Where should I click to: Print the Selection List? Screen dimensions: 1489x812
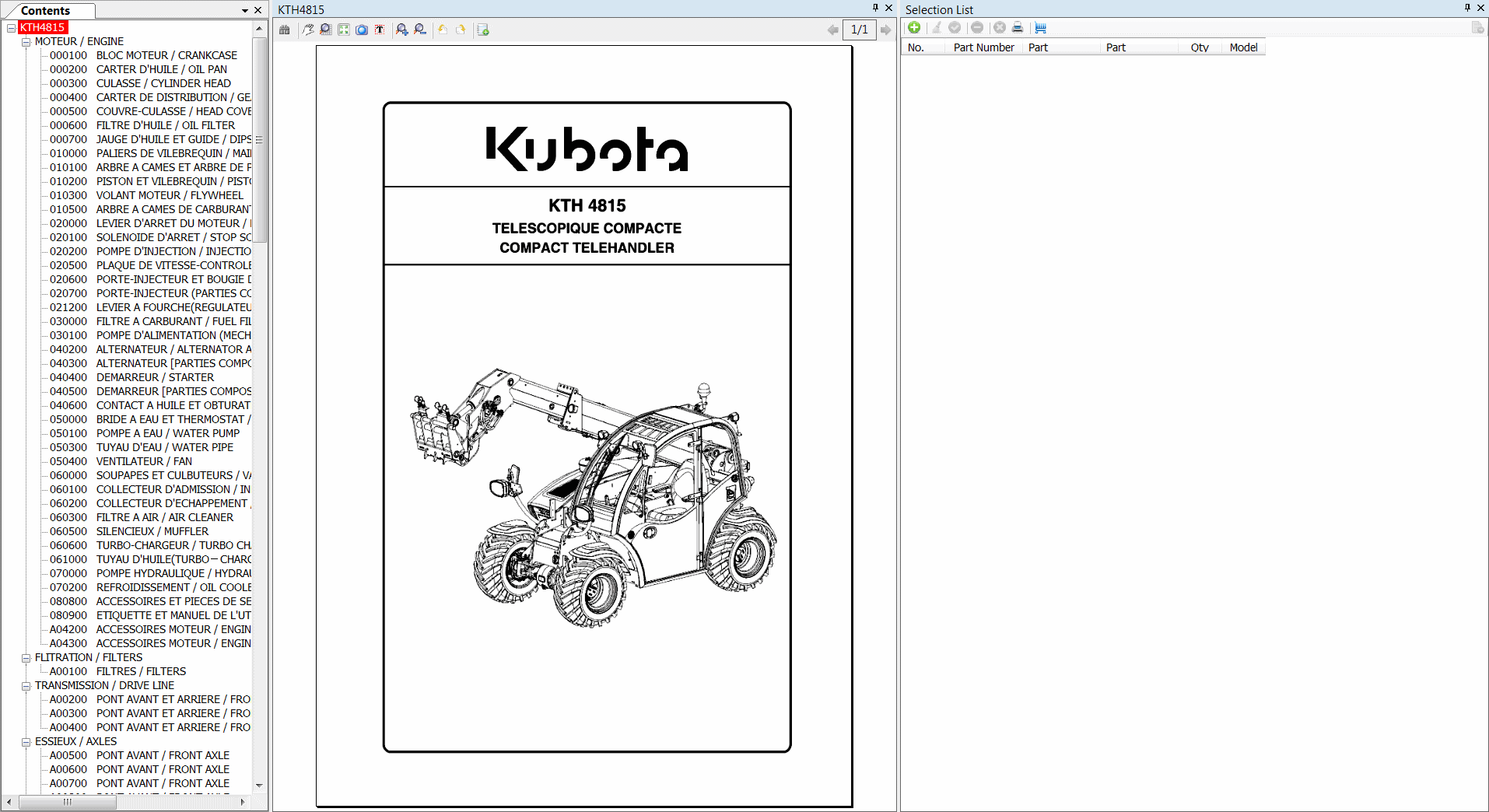tap(1018, 28)
